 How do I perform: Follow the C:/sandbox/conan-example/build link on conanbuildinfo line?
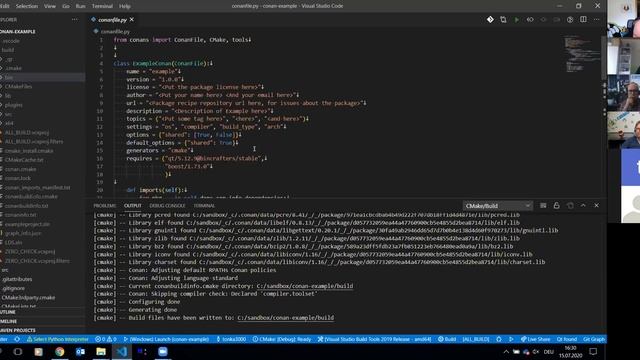point(305,286)
